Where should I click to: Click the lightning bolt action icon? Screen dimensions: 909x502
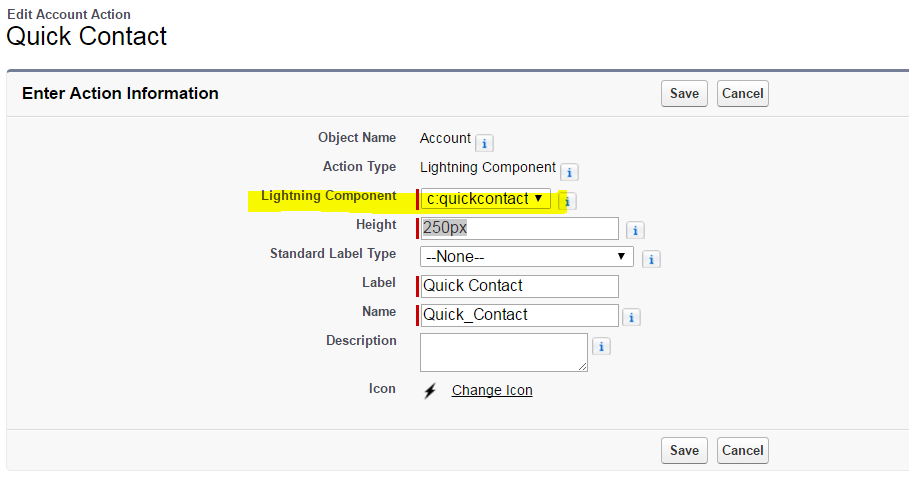click(x=430, y=391)
